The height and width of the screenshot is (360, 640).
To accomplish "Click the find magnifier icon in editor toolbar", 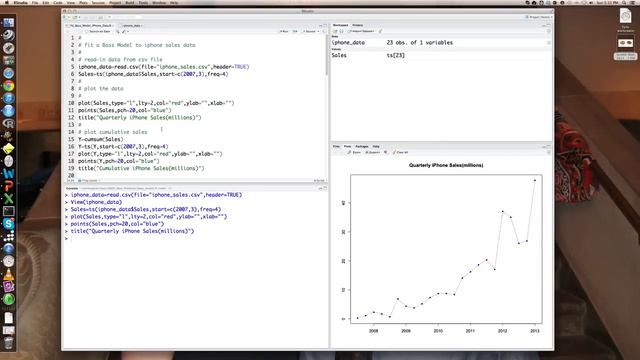I will point(118,31).
